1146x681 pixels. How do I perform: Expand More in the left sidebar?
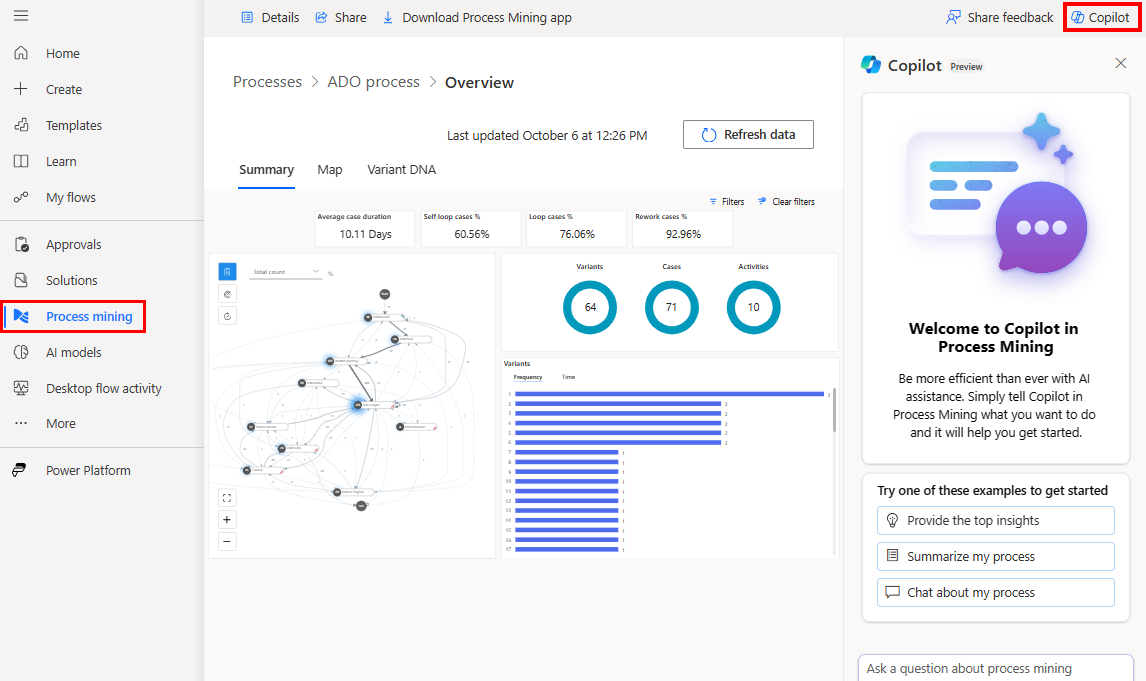60,423
